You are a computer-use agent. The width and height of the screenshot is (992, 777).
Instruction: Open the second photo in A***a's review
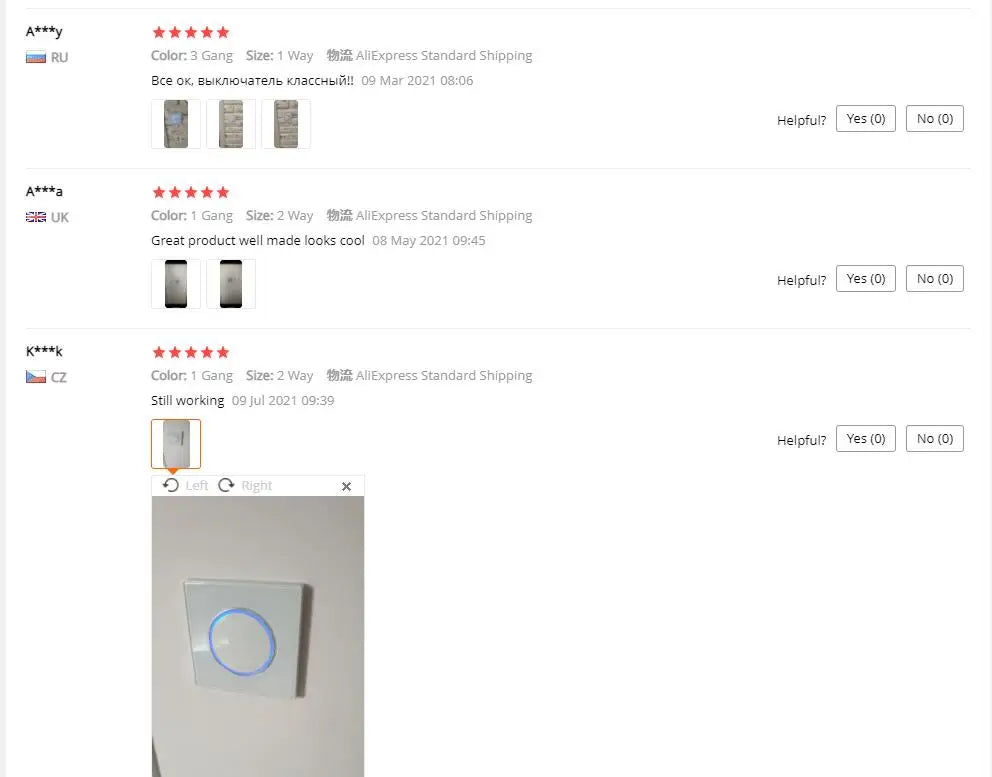click(231, 283)
